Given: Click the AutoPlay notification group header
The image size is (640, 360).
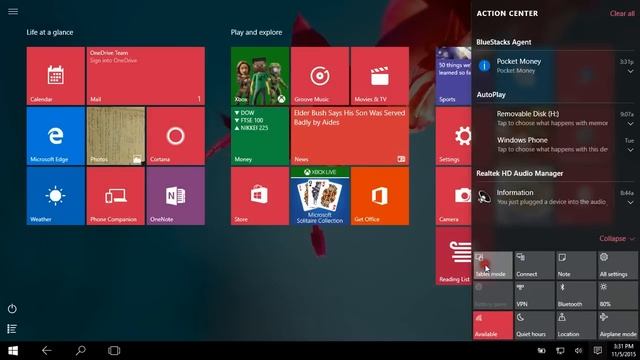Looking at the screenshot, I should pos(491,95).
